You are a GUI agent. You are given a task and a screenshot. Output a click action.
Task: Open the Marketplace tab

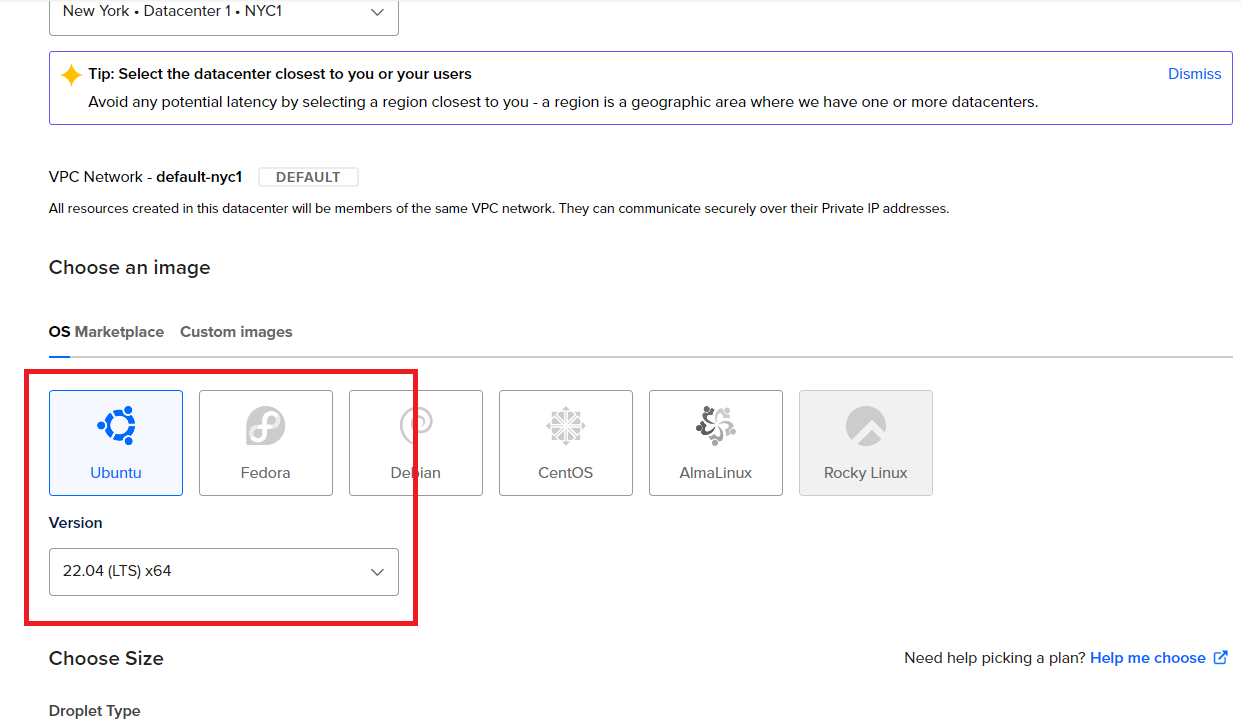(119, 332)
